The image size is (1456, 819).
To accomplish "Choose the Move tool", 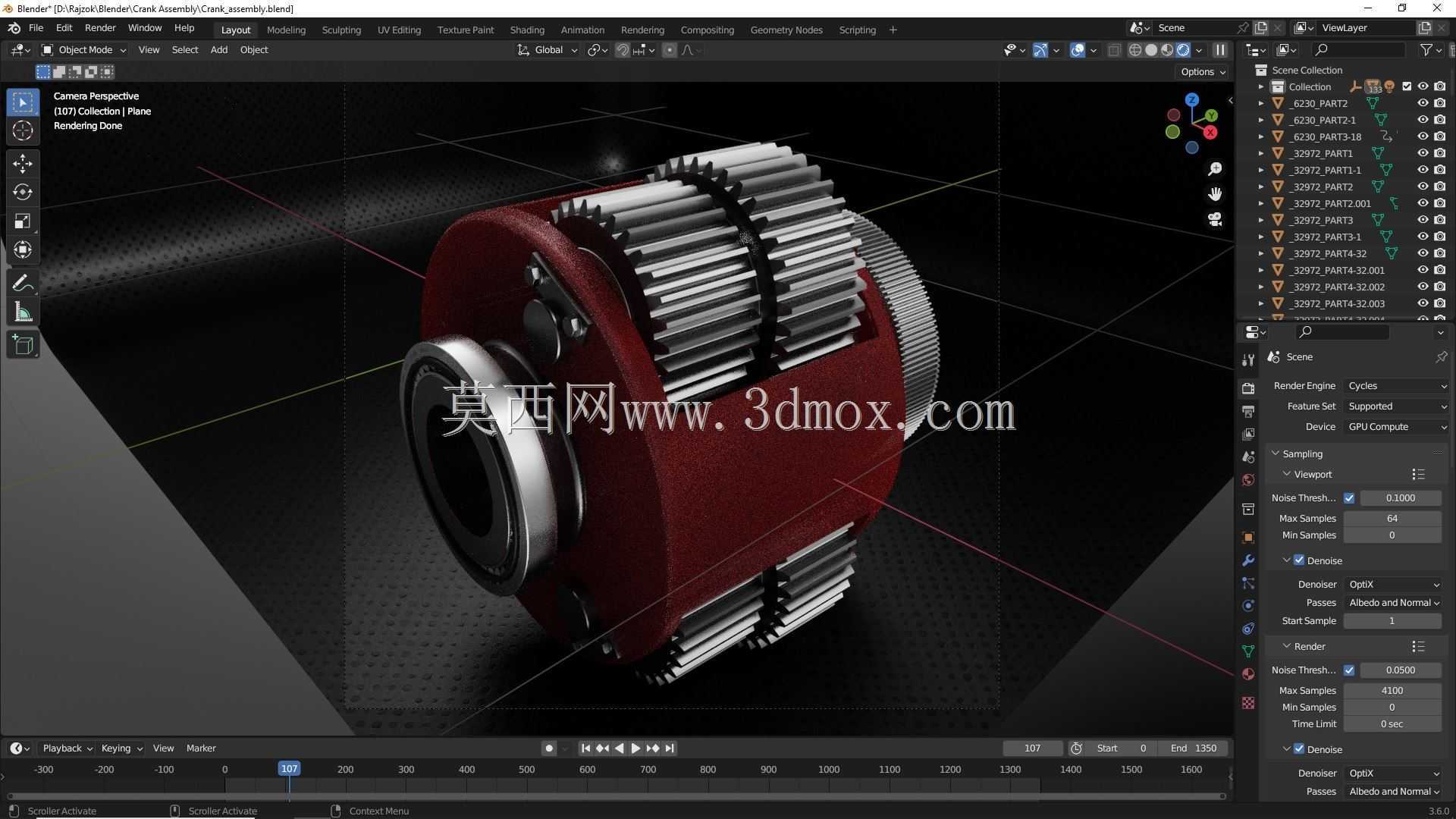I will click(23, 163).
